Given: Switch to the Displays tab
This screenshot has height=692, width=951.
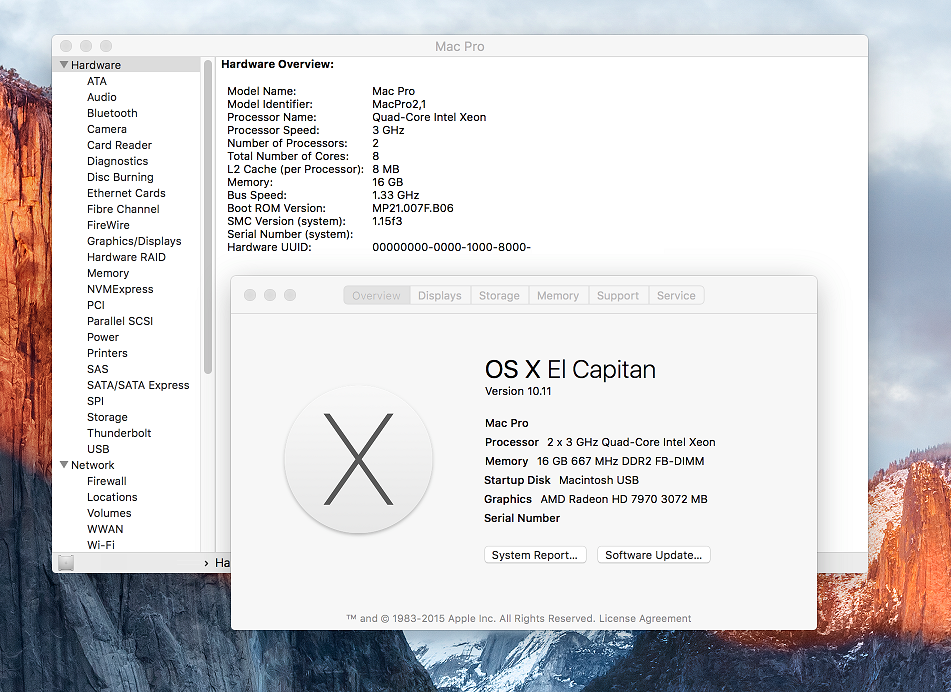Looking at the screenshot, I should [440, 295].
